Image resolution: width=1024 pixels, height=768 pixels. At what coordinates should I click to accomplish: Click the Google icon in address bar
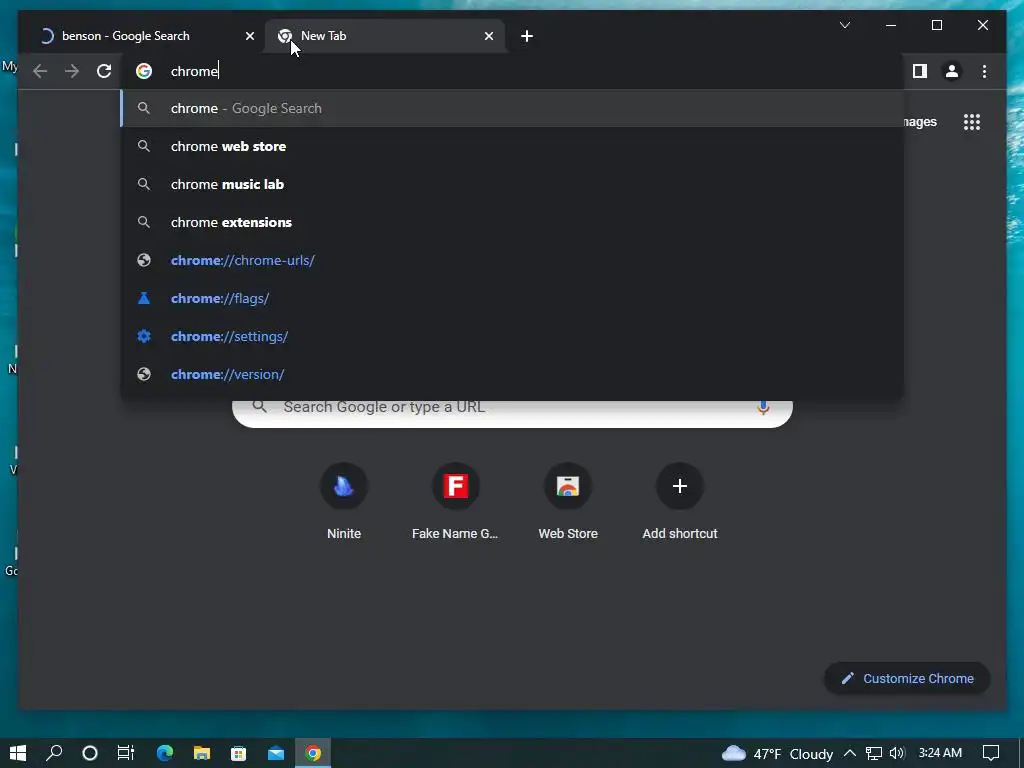pyautogui.click(x=144, y=71)
